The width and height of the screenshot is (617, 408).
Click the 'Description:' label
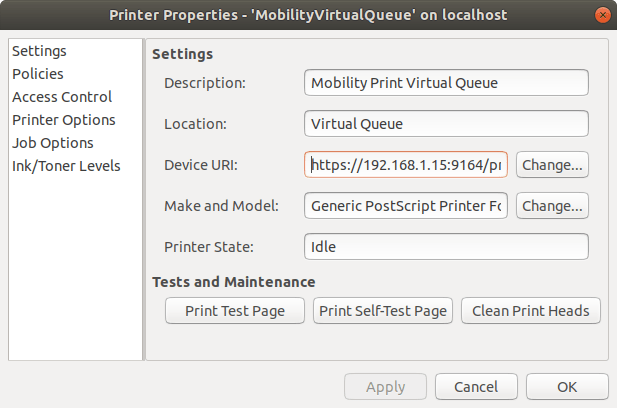(x=205, y=83)
